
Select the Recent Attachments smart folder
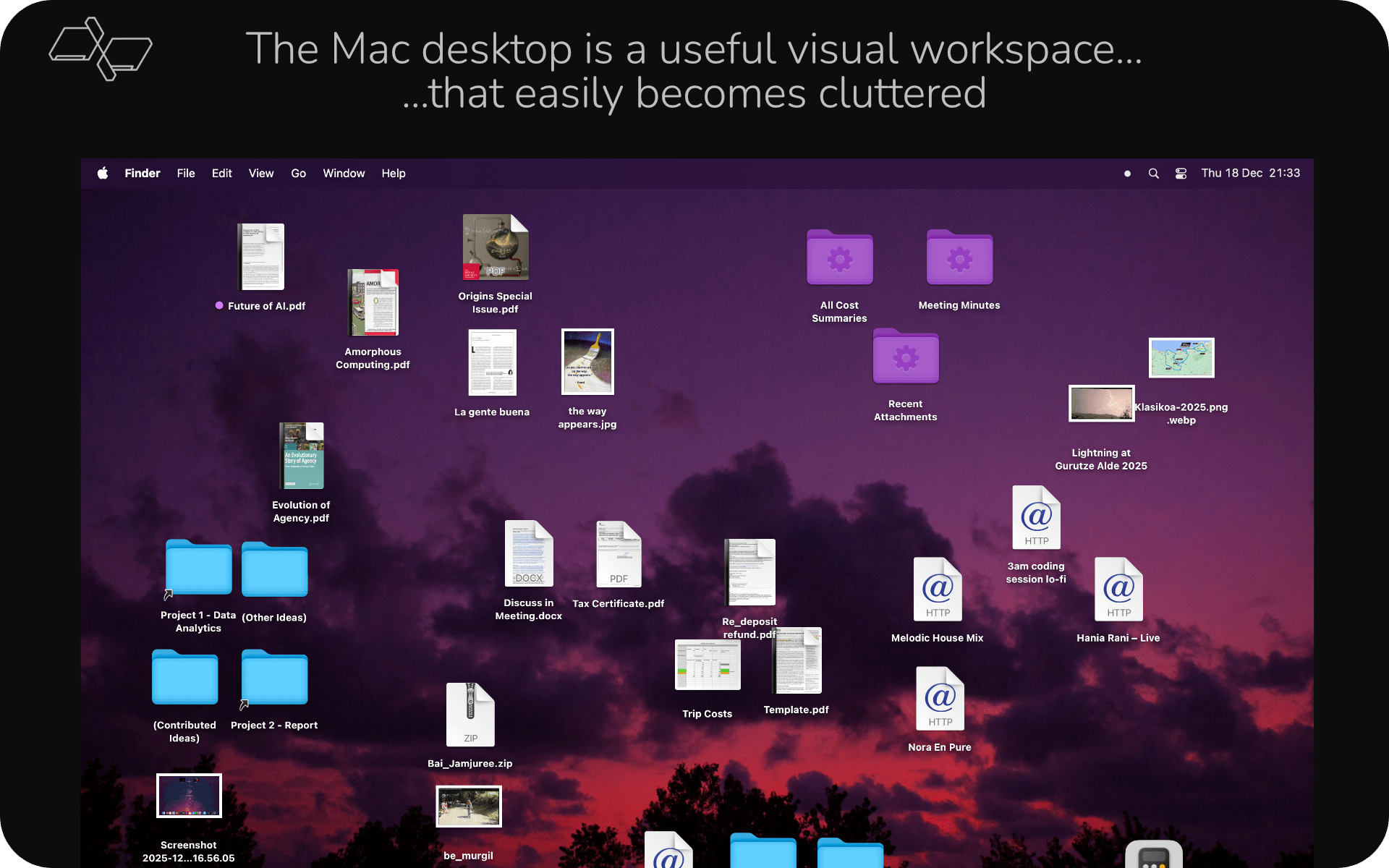click(906, 356)
